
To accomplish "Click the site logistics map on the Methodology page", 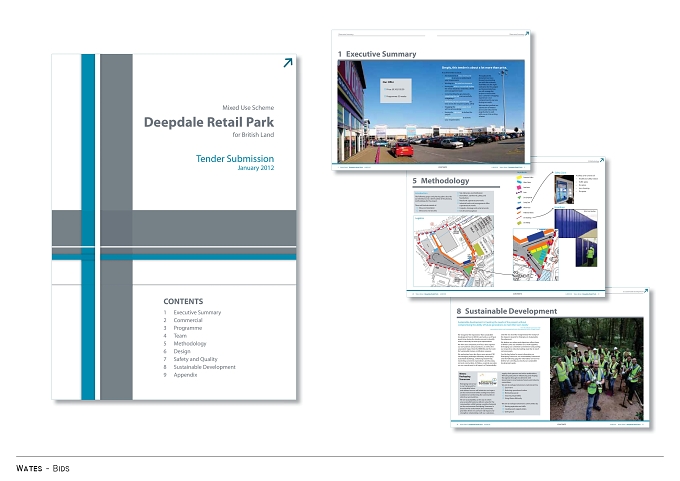I will [453, 252].
